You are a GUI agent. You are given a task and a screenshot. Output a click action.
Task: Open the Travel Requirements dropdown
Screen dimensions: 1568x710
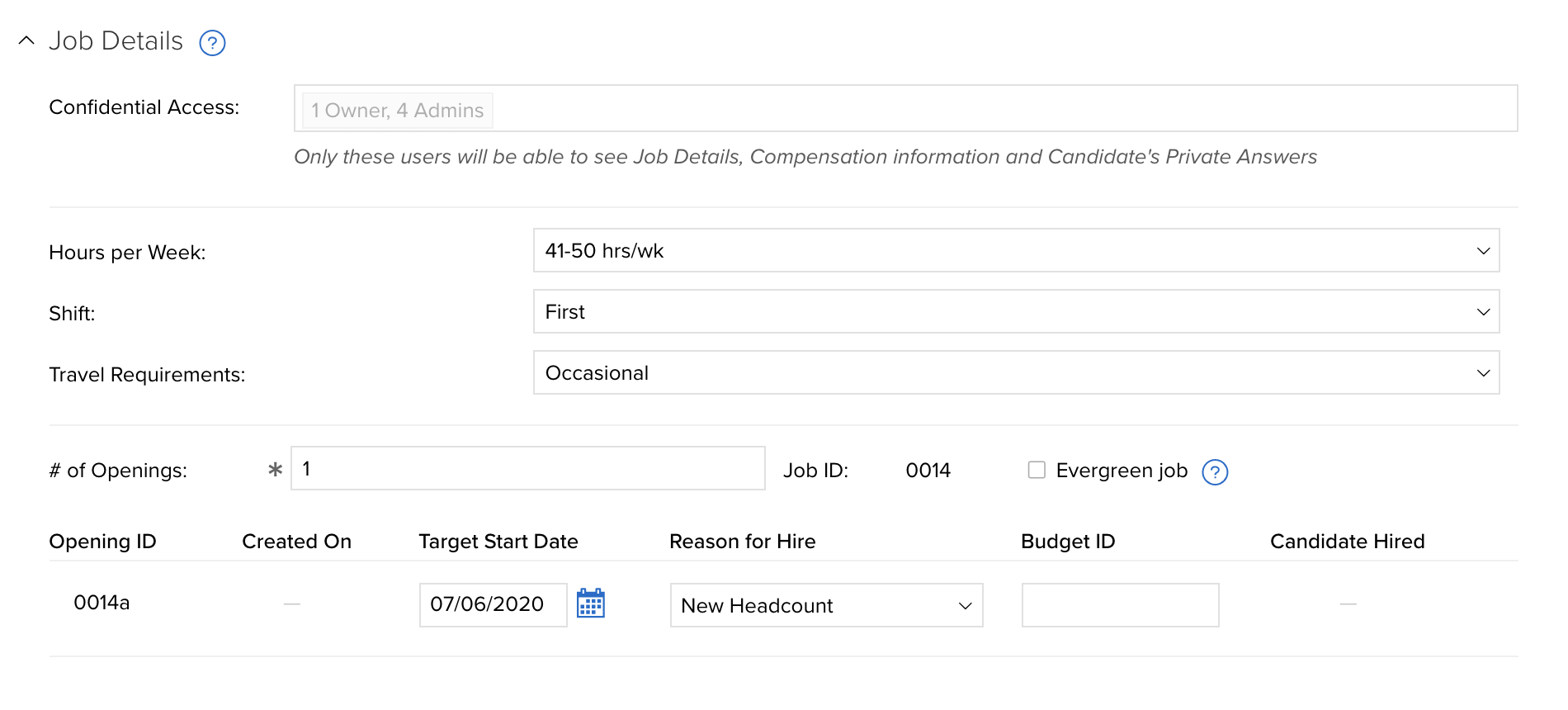pyautogui.click(x=1016, y=372)
